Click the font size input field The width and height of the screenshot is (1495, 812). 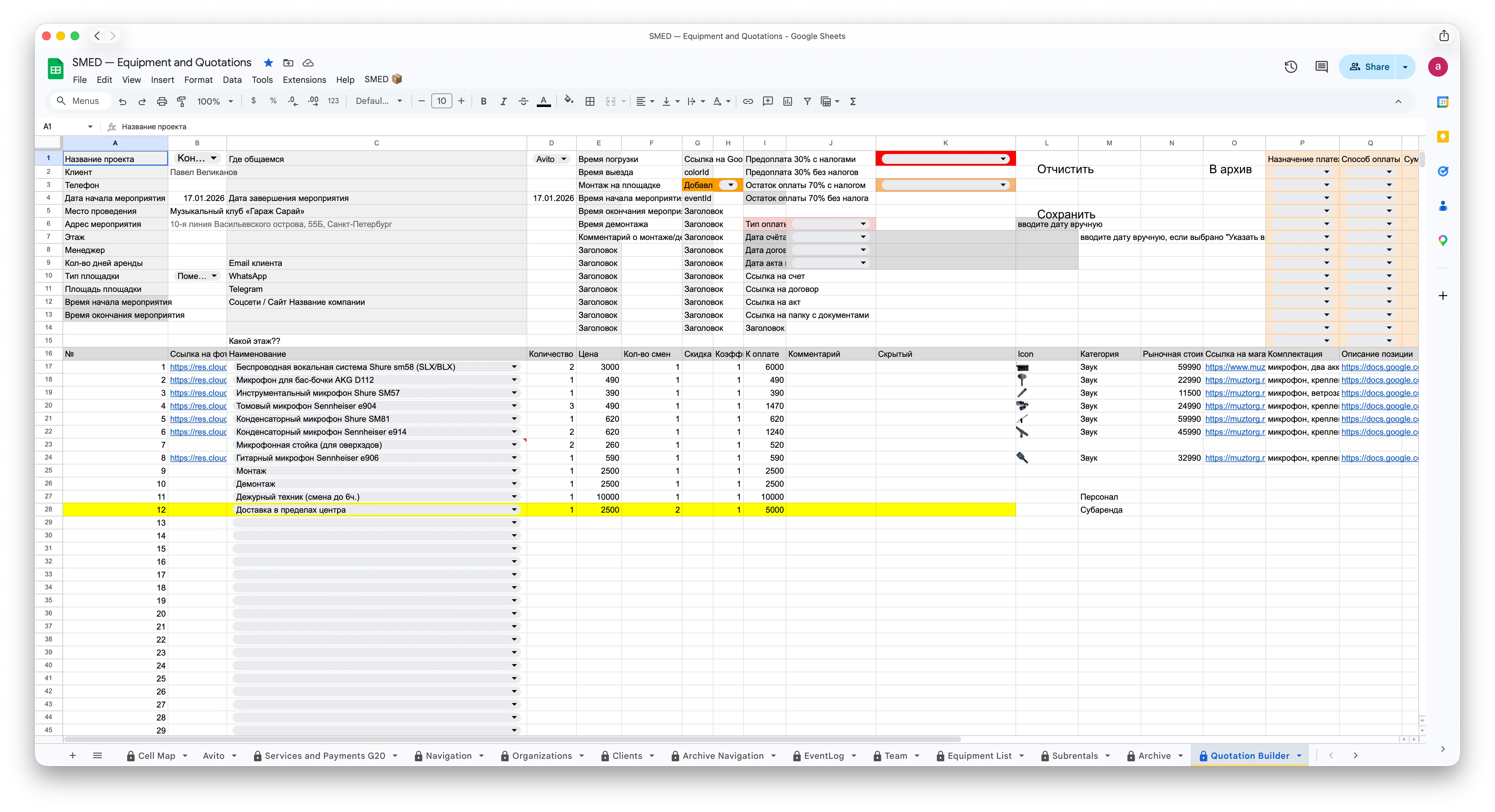(x=441, y=101)
